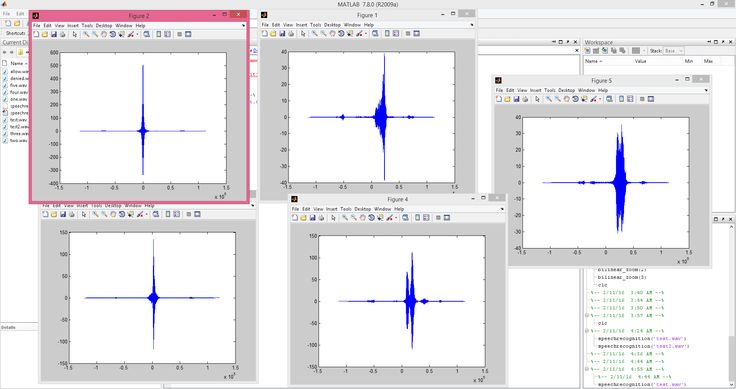
Task: Select the Edit Plot arrow in Figure 5
Action: pyautogui.click(x=537, y=99)
